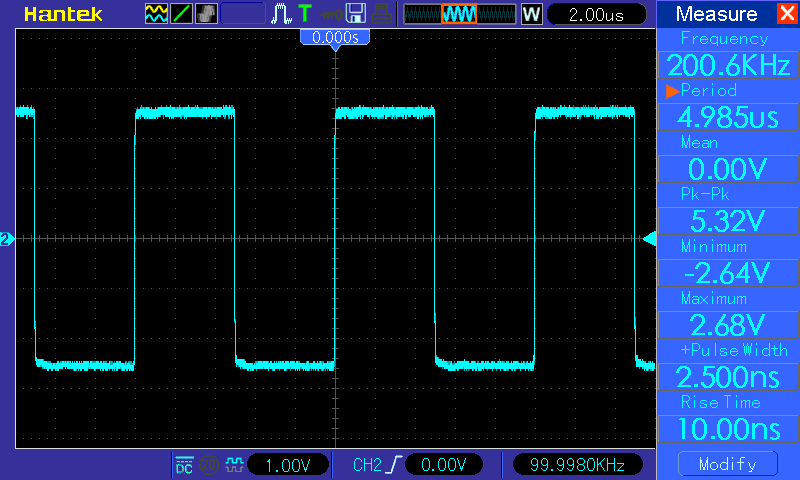
Task: Select the Minimum measurement label
Action: coord(714,246)
